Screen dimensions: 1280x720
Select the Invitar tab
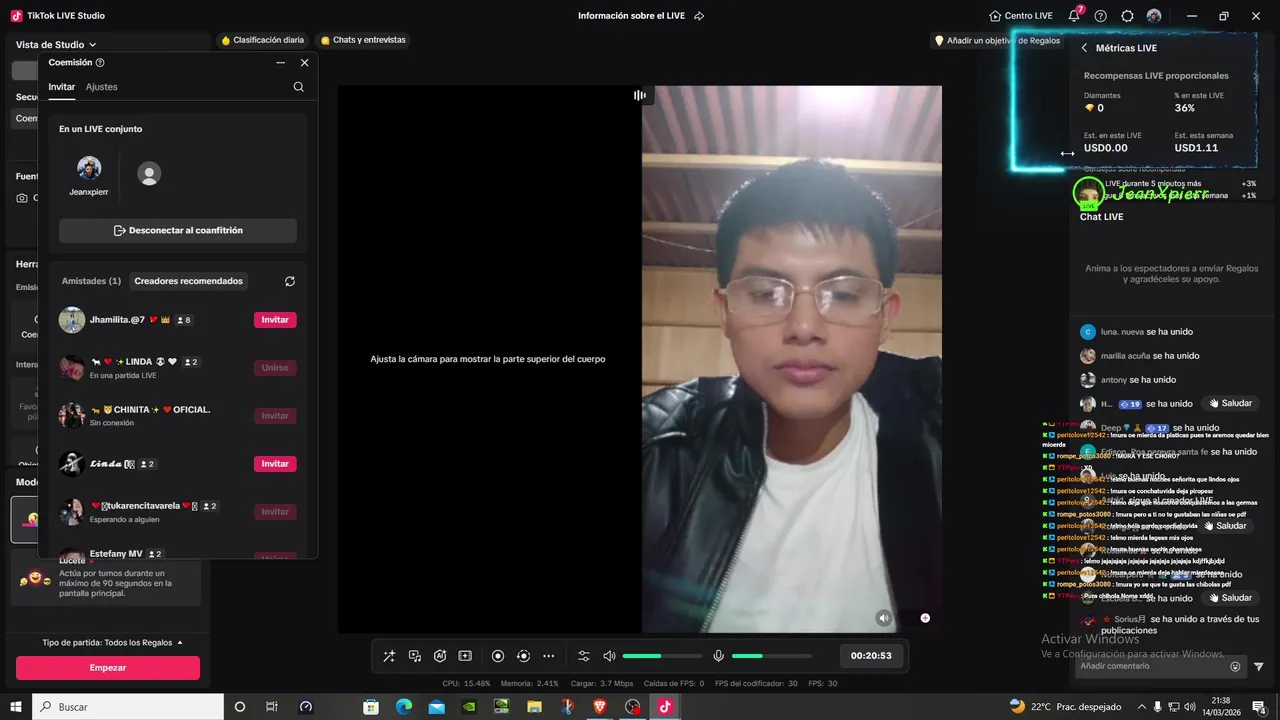(62, 87)
